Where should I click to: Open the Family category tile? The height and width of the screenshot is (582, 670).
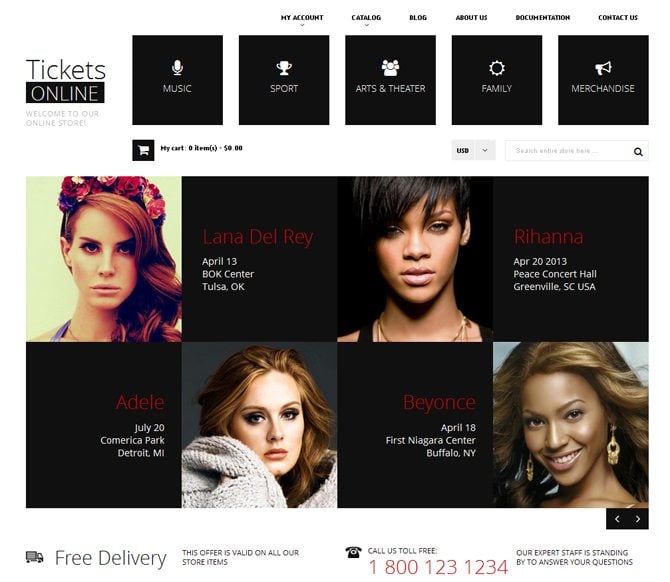(497, 80)
